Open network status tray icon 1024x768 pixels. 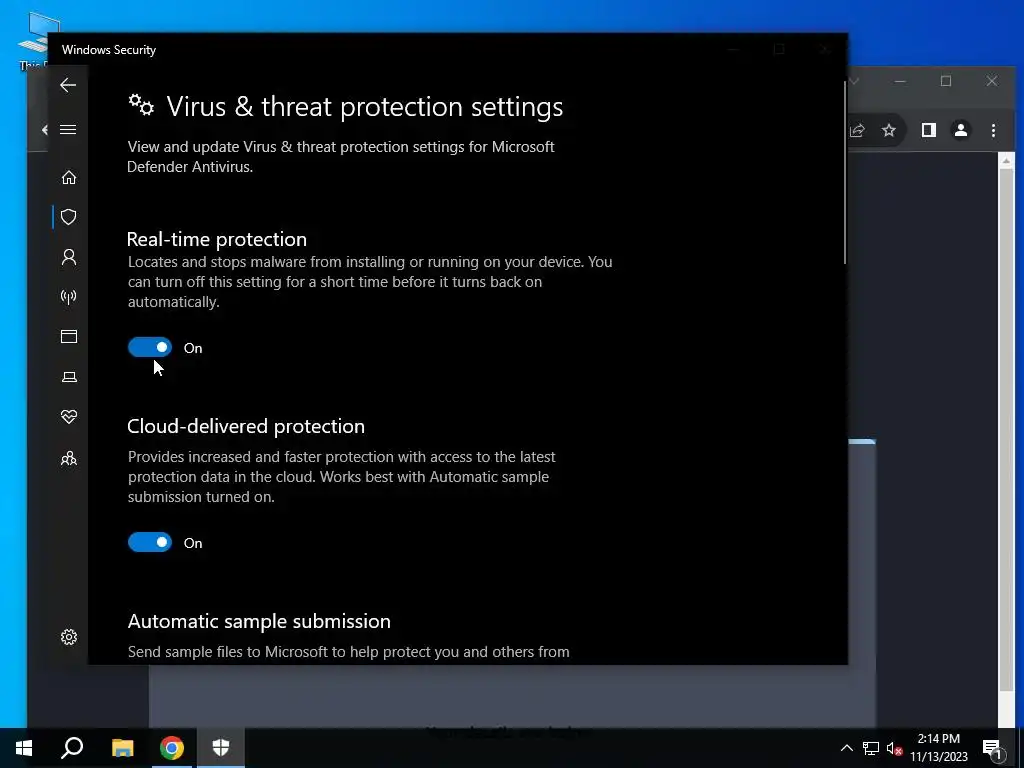871,748
